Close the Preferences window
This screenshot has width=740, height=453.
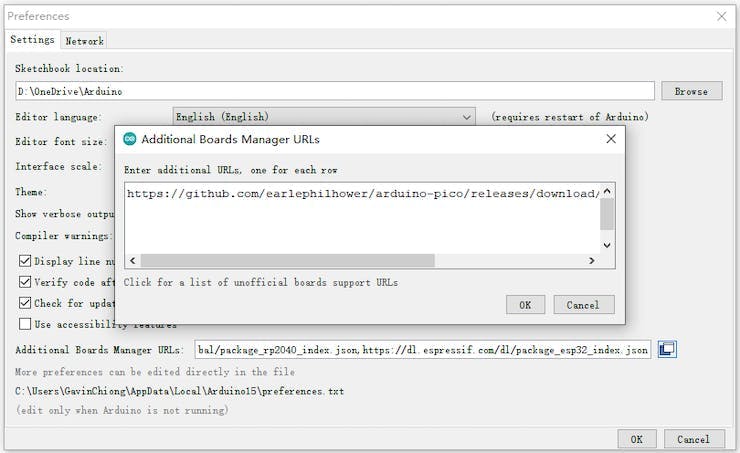[722, 17]
